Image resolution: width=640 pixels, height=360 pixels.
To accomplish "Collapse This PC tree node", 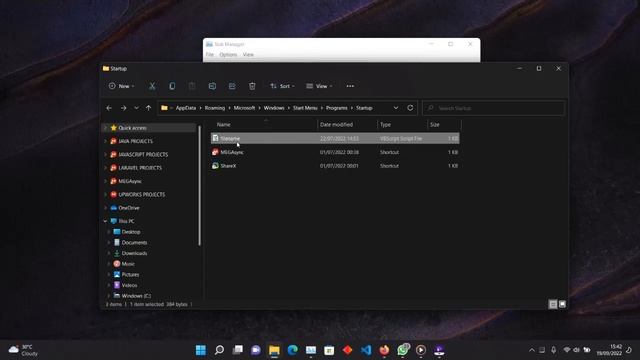I will pos(106,221).
